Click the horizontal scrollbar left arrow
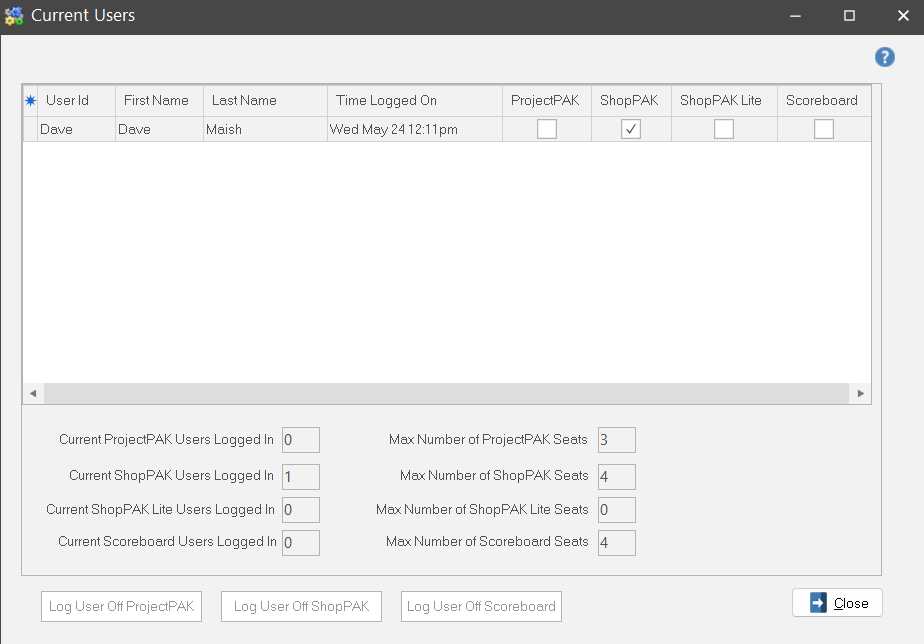 pyautogui.click(x=32, y=394)
